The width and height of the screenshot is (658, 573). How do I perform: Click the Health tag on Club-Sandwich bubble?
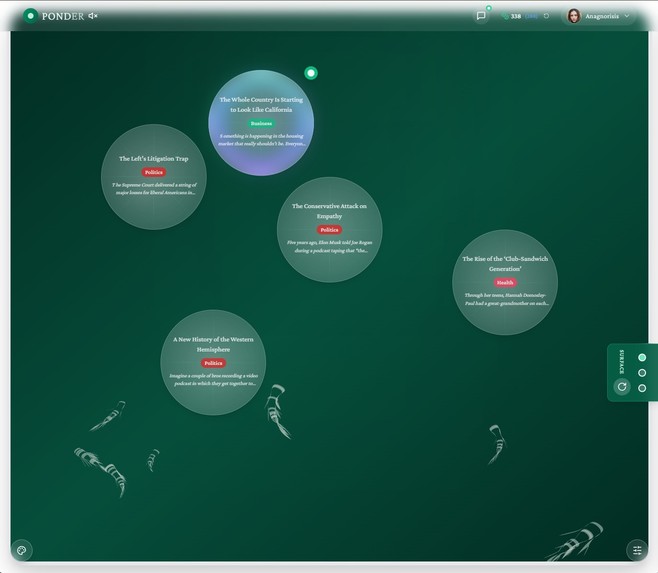(505, 283)
